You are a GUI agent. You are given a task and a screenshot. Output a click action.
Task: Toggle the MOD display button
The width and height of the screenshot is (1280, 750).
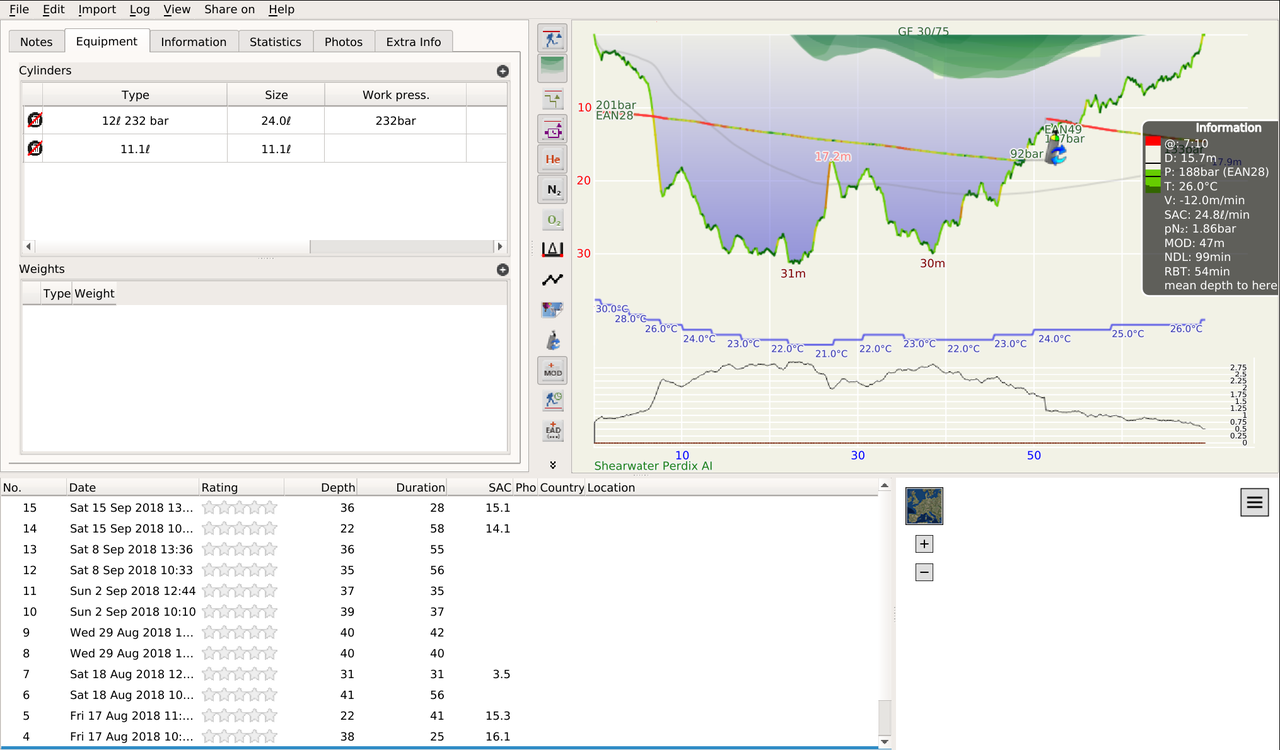552,371
